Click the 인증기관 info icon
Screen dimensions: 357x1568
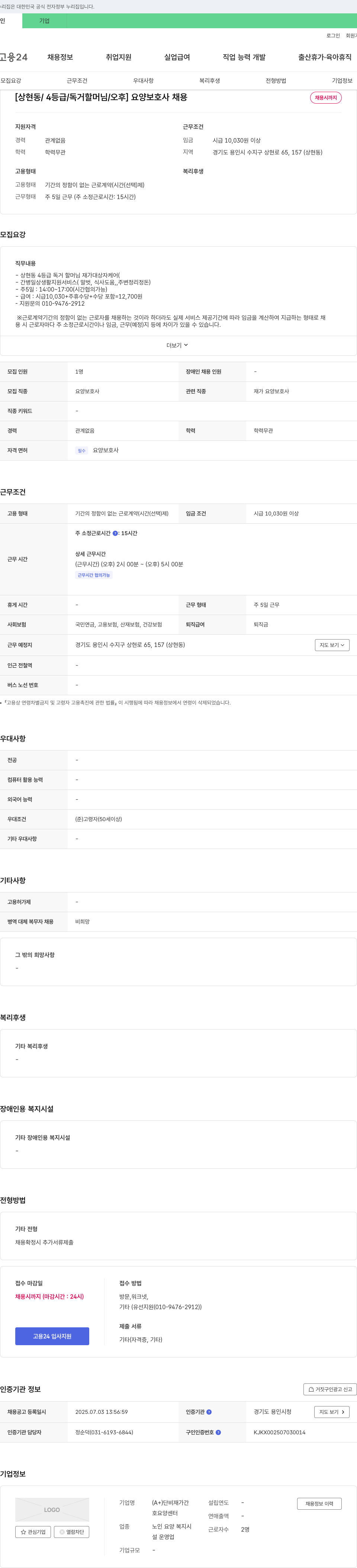209,1412
